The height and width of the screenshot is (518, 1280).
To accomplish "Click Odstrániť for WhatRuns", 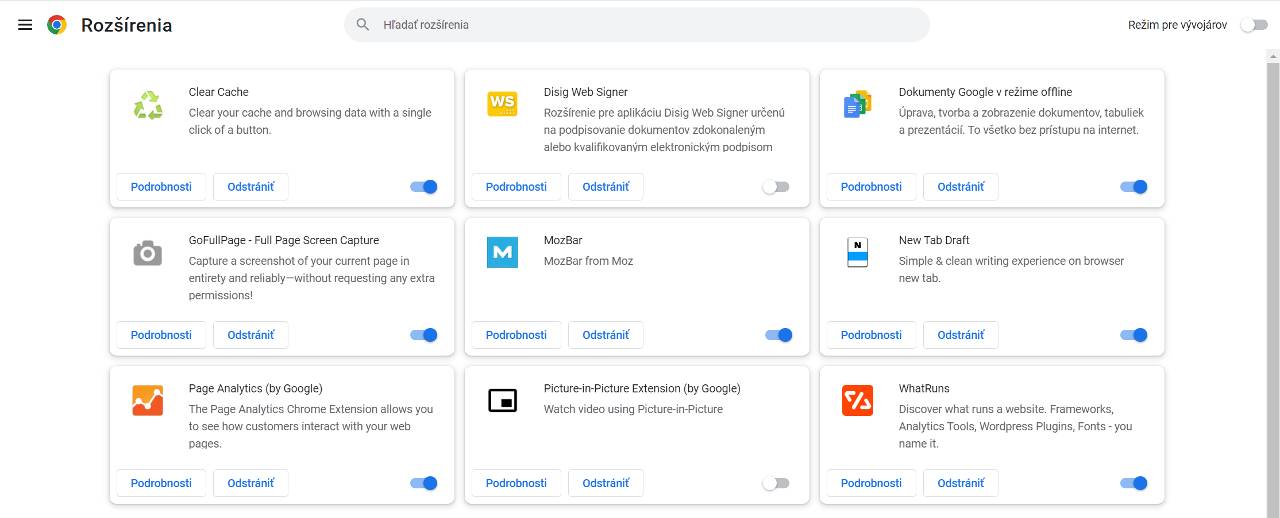I will coord(961,483).
